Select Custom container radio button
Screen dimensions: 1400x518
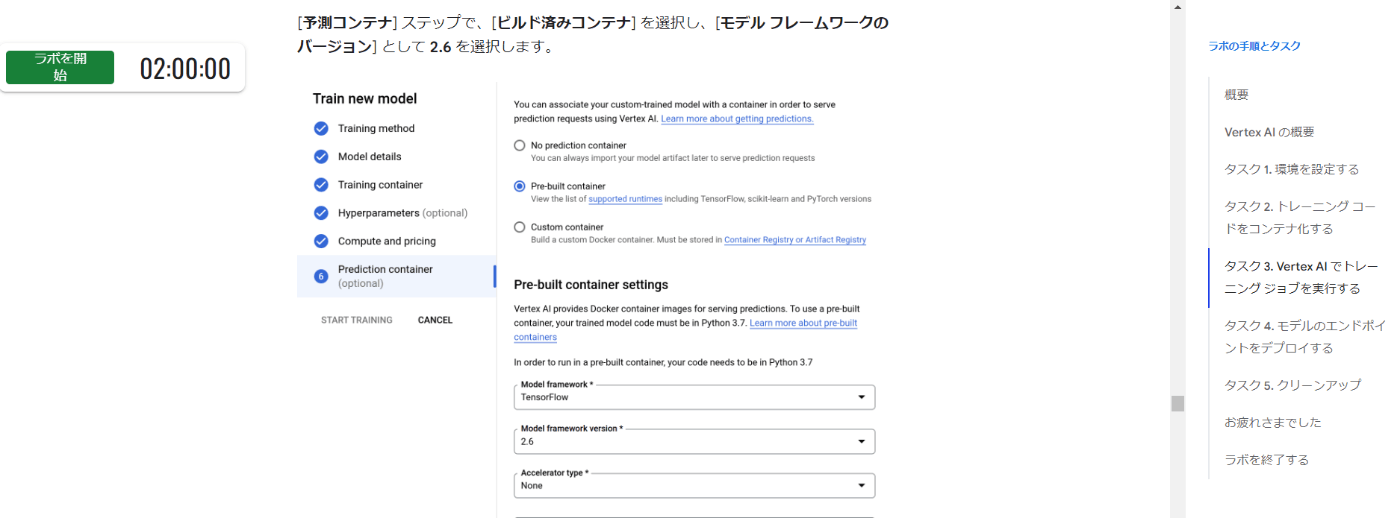coord(519,227)
